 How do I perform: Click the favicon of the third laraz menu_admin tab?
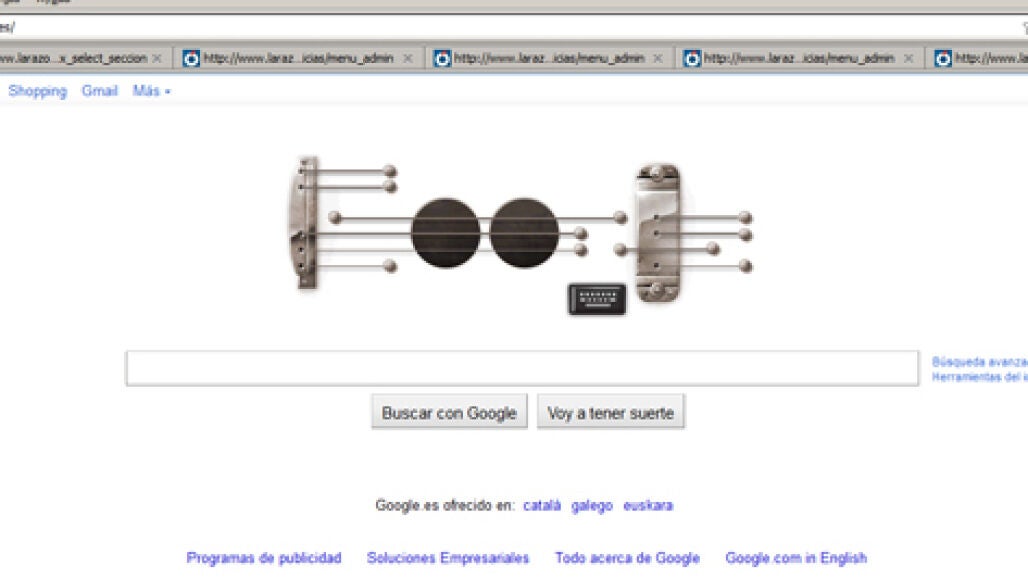click(x=692, y=58)
